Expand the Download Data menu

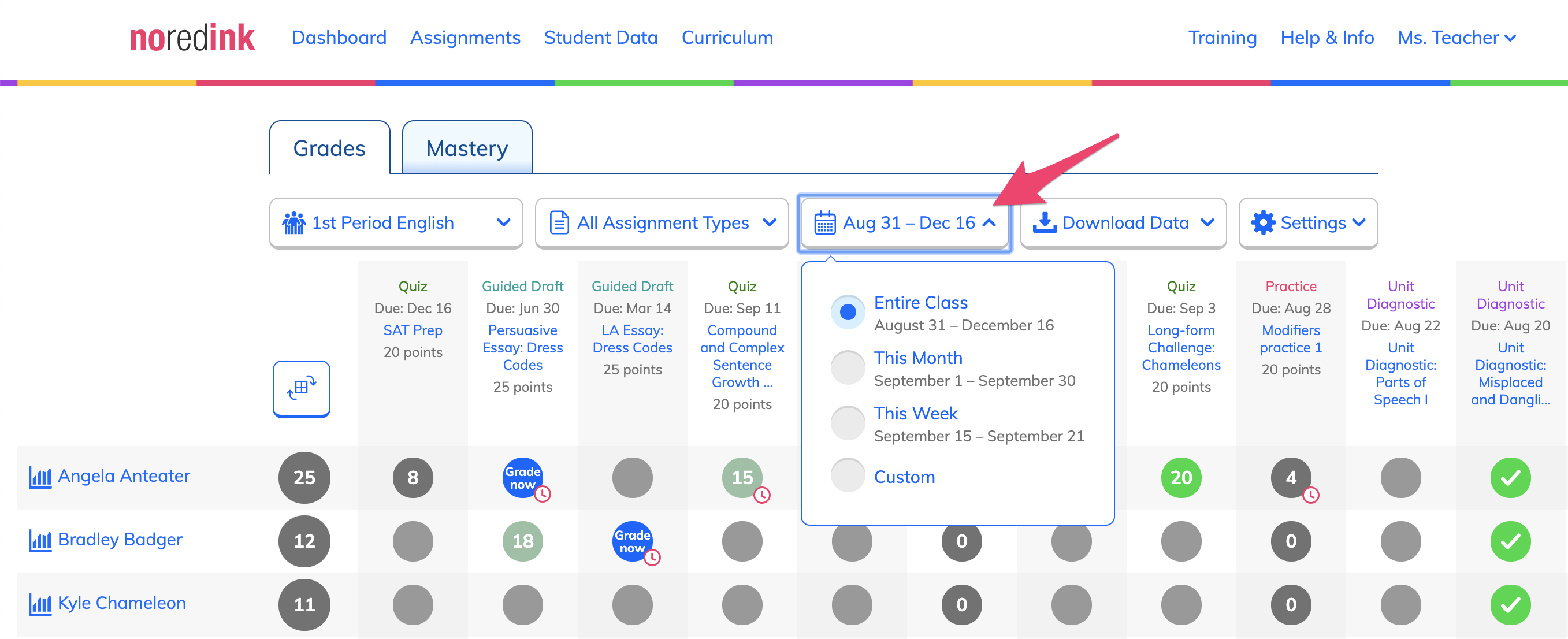click(x=1123, y=223)
